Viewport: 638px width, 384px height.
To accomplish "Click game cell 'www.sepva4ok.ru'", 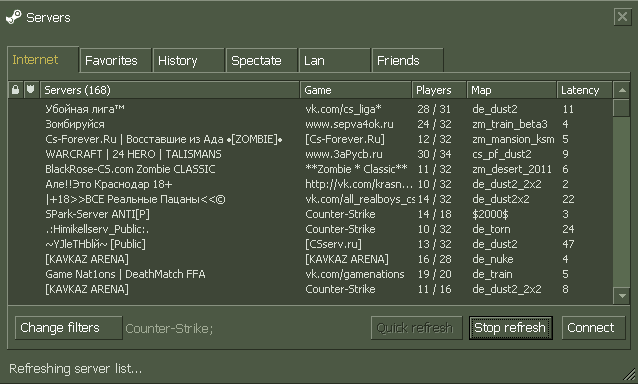I will pyautogui.click(x=349, y=124).
